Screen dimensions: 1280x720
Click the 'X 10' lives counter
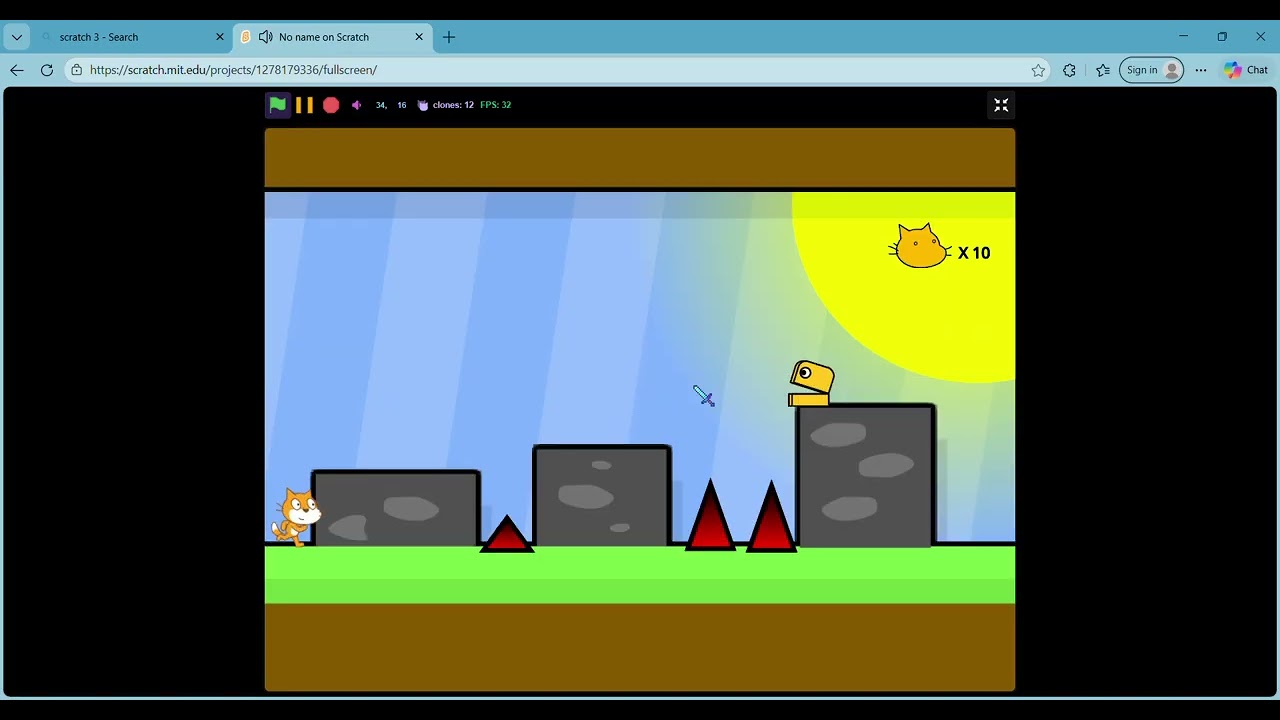(x=974, y=253)
